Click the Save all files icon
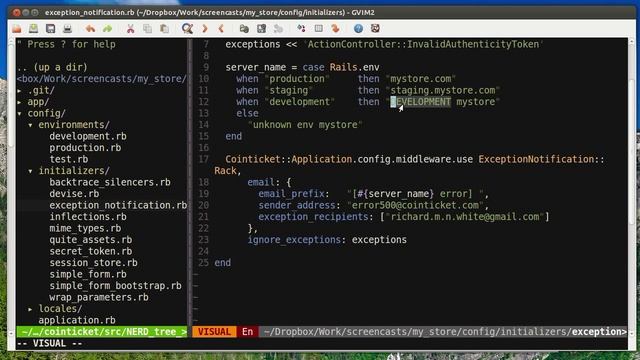The height and width of the screenshot is (360, 640). coord(51,28)
